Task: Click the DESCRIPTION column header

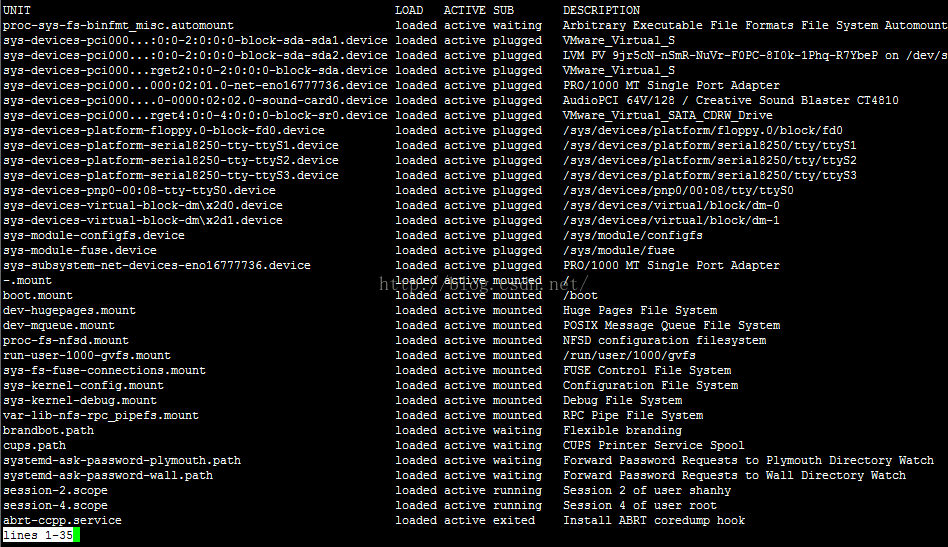Action: pos(601,10)
